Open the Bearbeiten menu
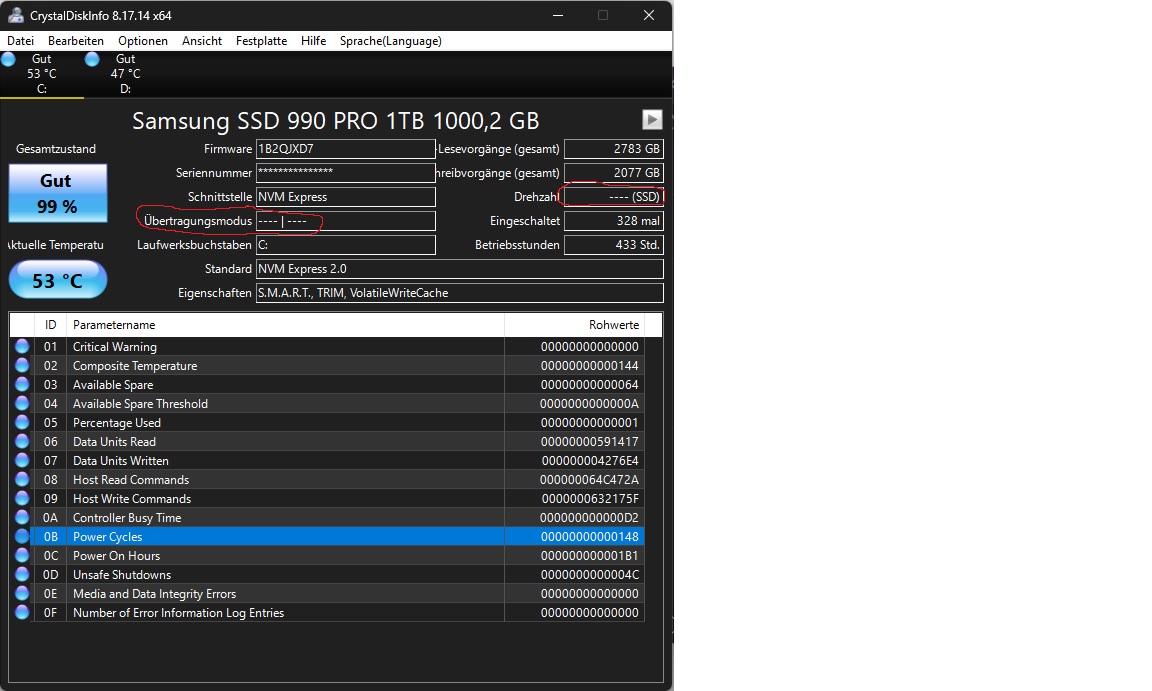Screen dimensions: 1152x691 [x=76, y=41]
